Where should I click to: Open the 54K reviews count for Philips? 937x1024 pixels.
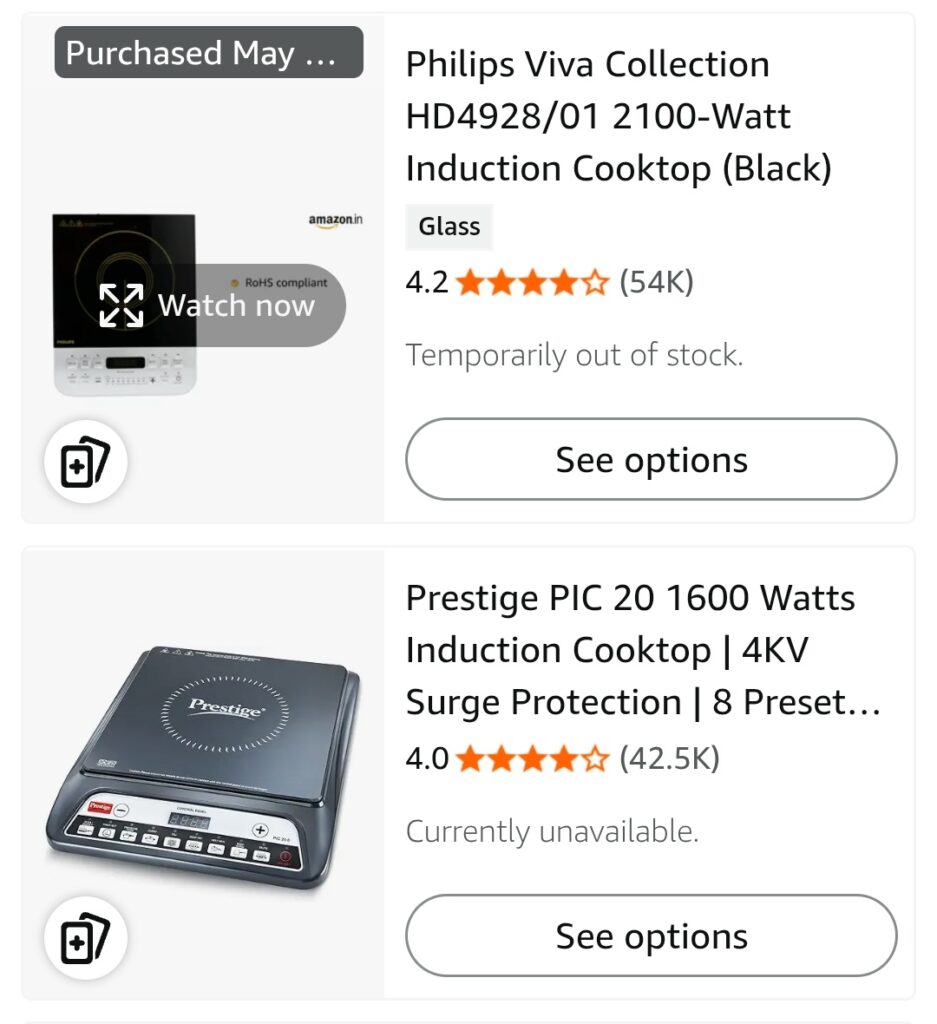tap(656, 283)
